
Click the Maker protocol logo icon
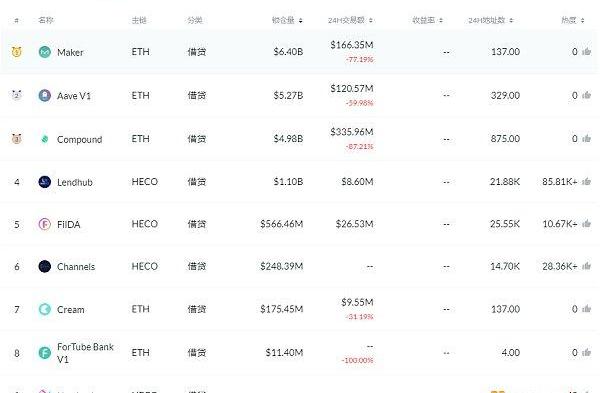(x=45, y=52)
